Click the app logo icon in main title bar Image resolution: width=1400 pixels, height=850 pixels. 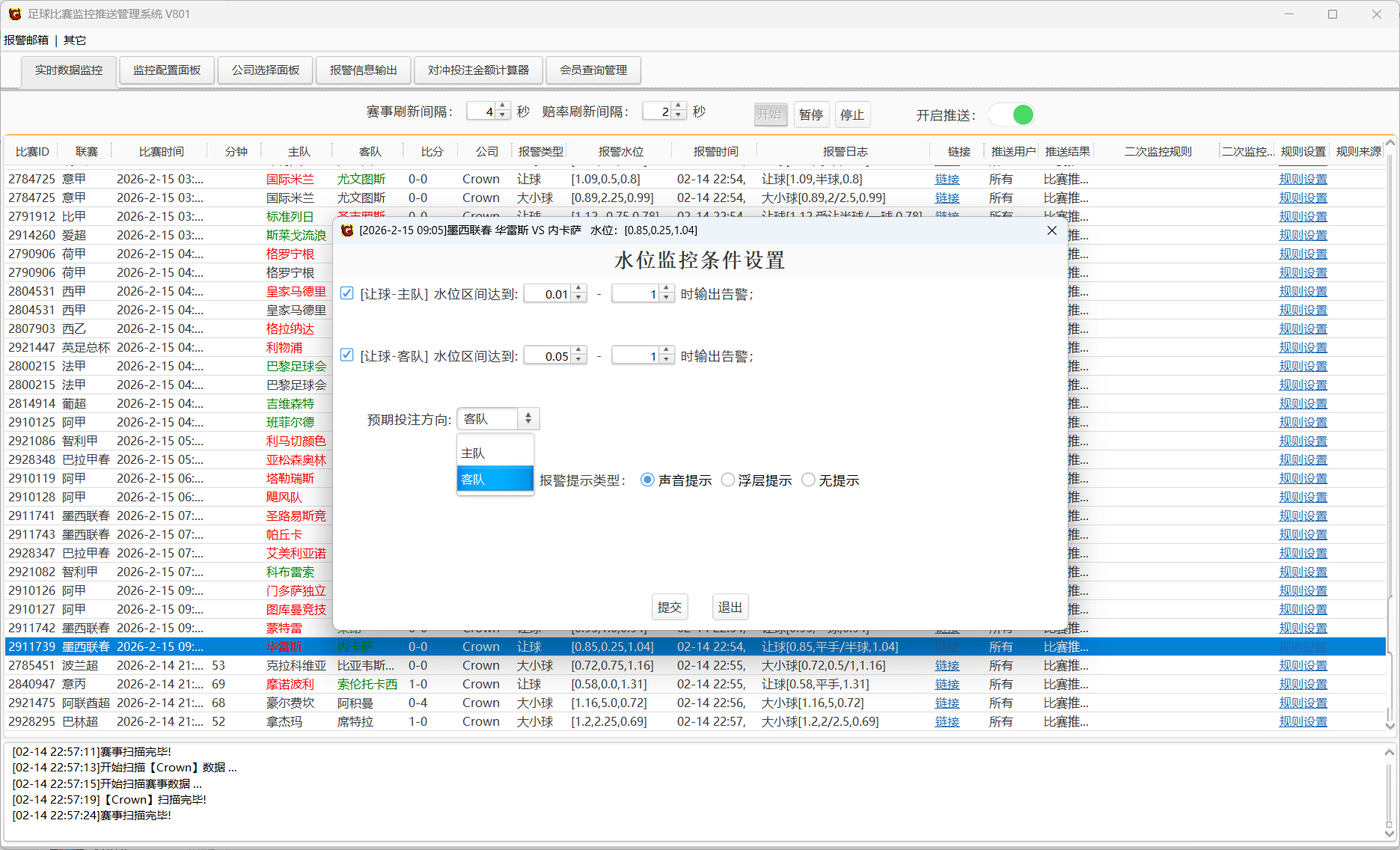15,14
